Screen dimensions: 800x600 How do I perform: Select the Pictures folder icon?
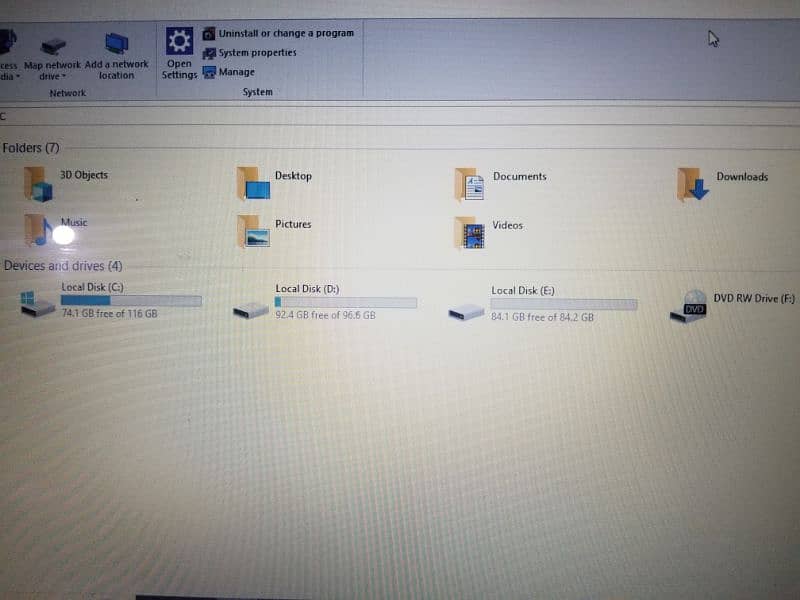point(254,231)
